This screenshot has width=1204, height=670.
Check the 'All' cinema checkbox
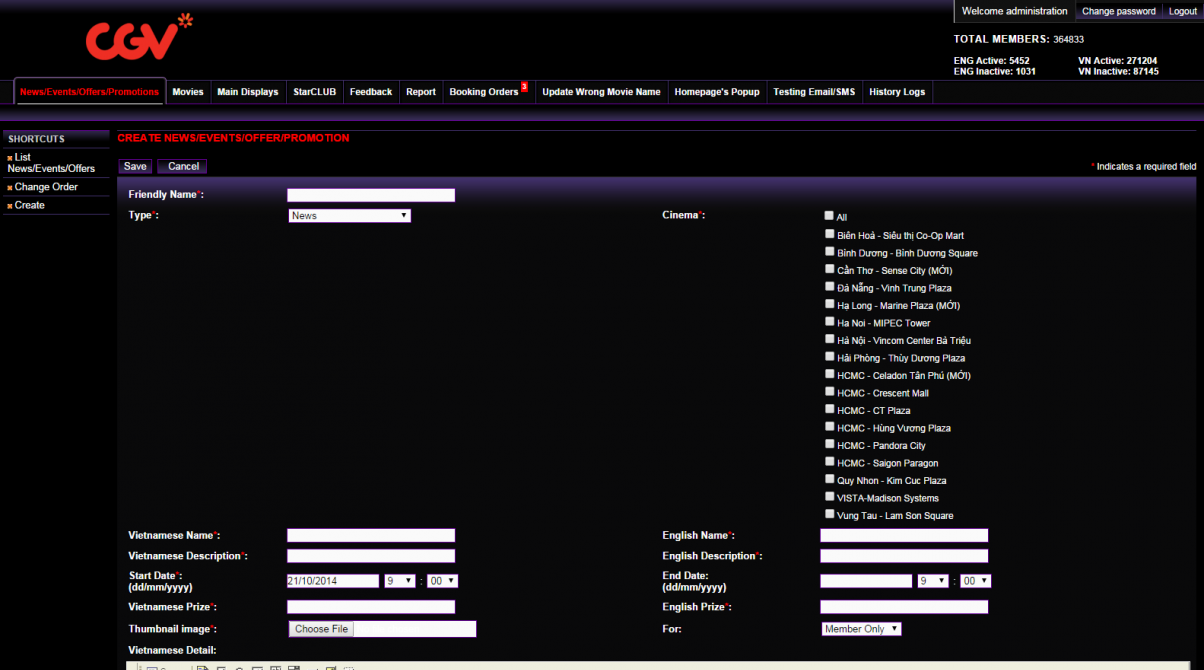(829, 216)
